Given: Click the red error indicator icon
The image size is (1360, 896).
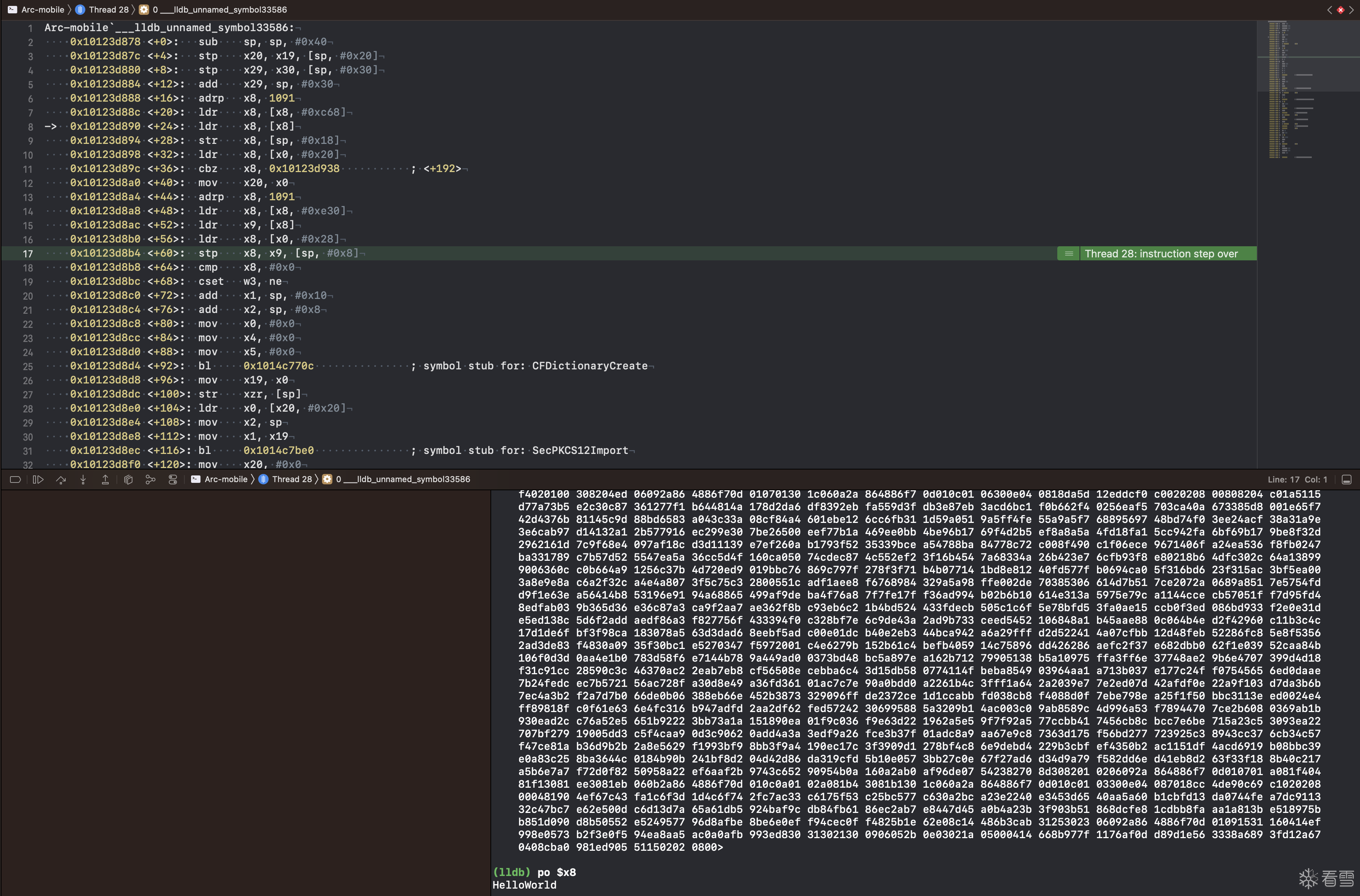Looking at the screenshot, I should (1341, 10).
